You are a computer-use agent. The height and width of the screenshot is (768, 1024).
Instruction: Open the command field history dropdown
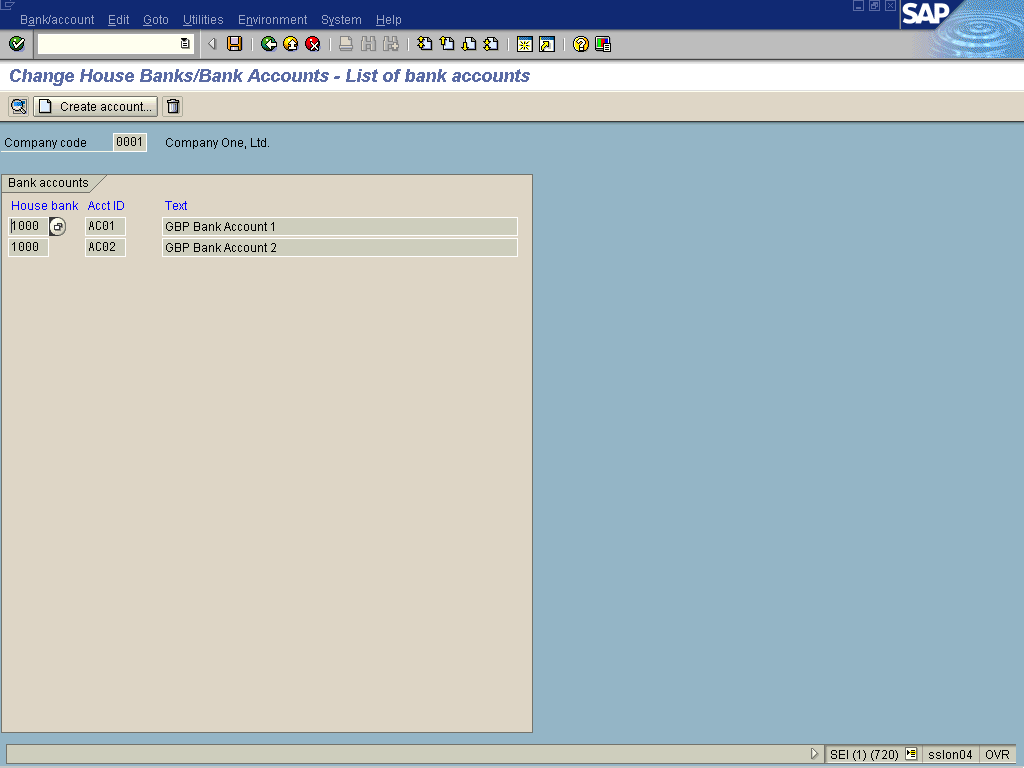[185, 44]
